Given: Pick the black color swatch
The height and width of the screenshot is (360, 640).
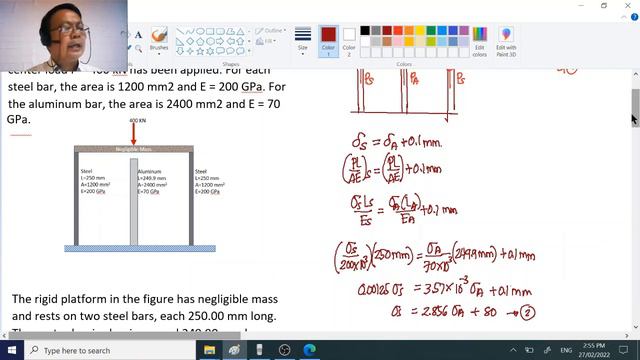Looking at the screenshot, I should click(365, 31).
